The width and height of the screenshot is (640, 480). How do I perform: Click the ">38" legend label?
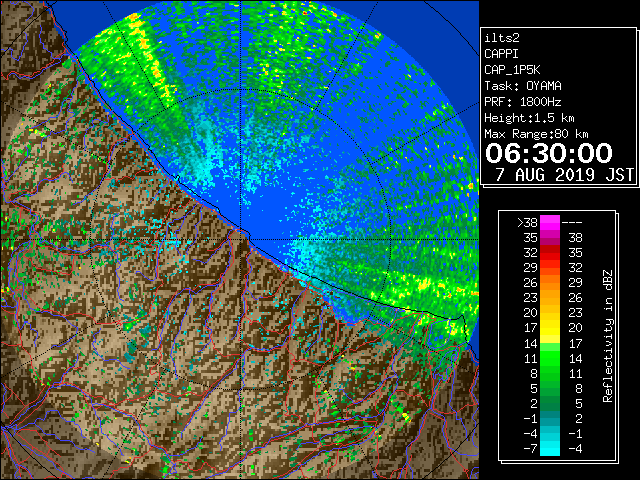click(x=527, y=223)
